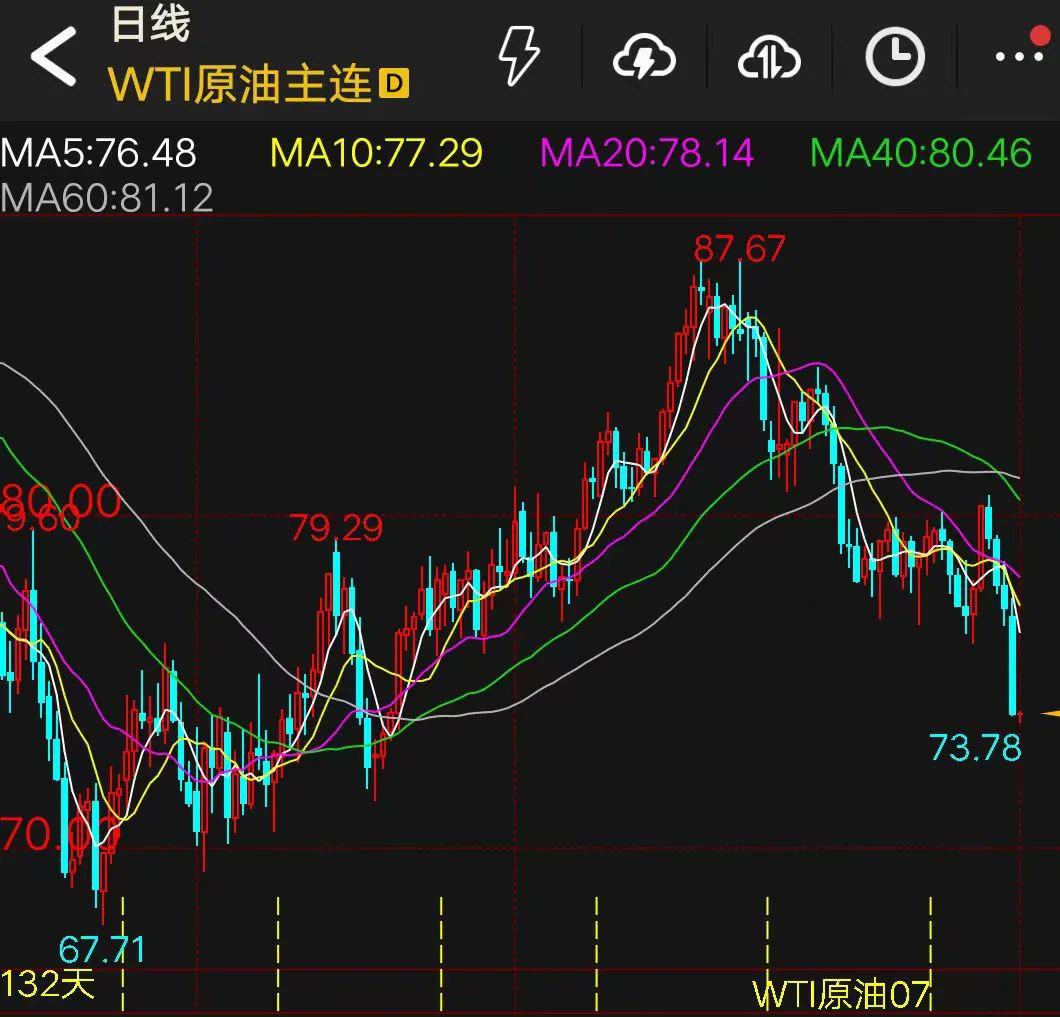Tap the WTI原油07 contract label

(842, 995)
